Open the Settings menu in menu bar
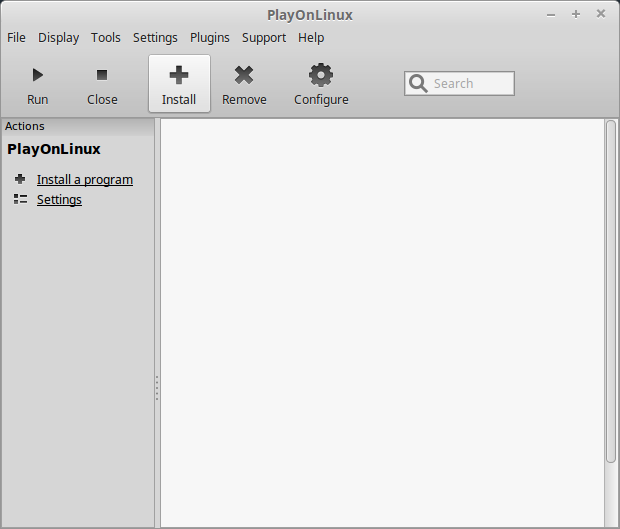 (x=155, y=38)
